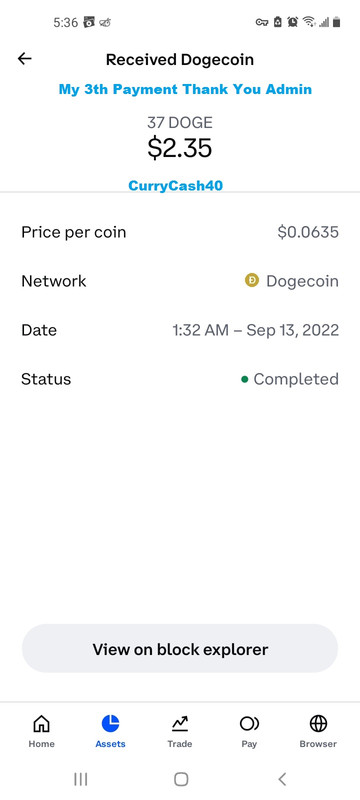The image size is (360, 800).
Task: Tap the alarm icon in status bar
Action: (292, 22)
